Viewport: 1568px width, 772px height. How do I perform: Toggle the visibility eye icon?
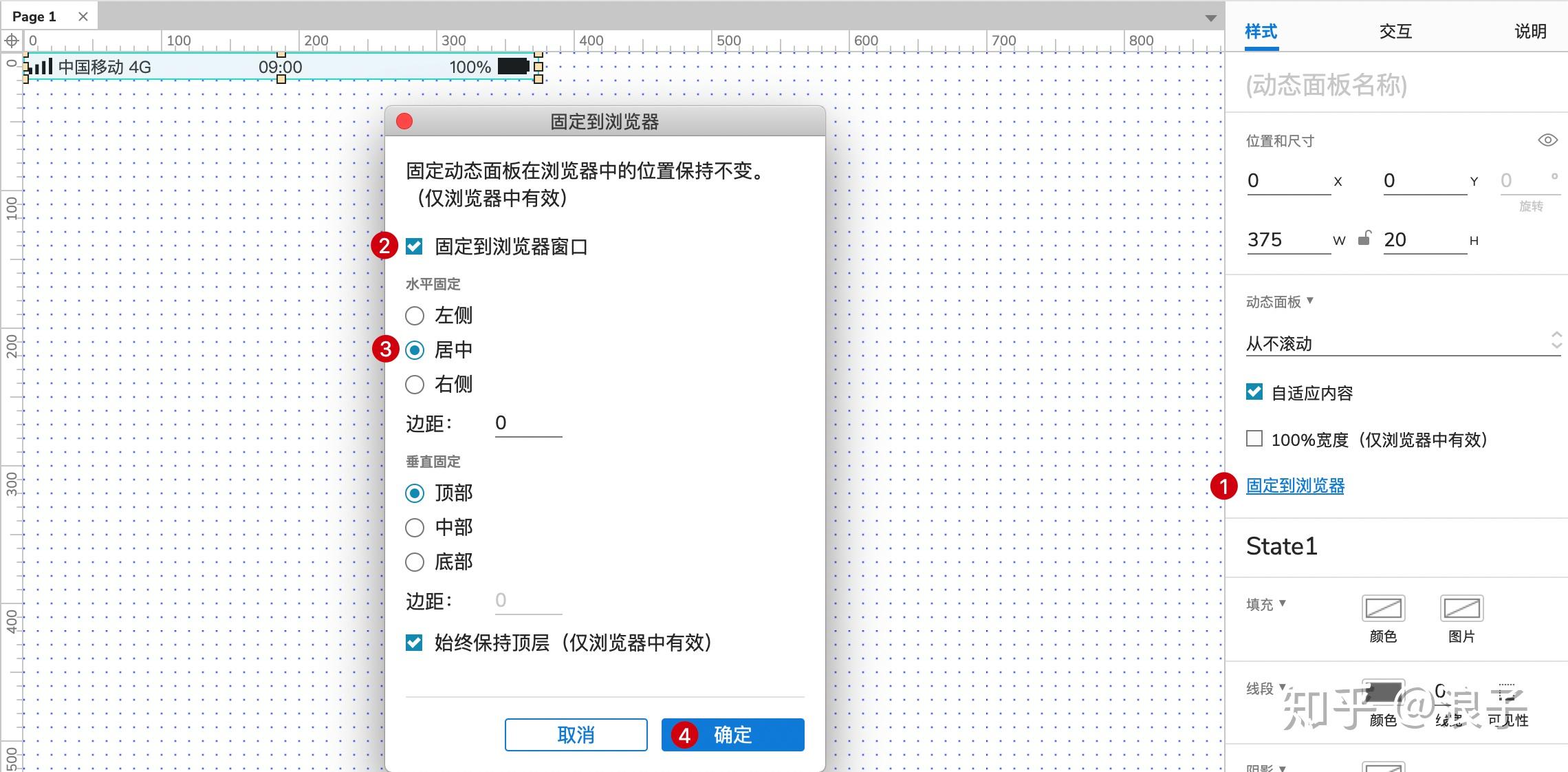(1547, 140)
